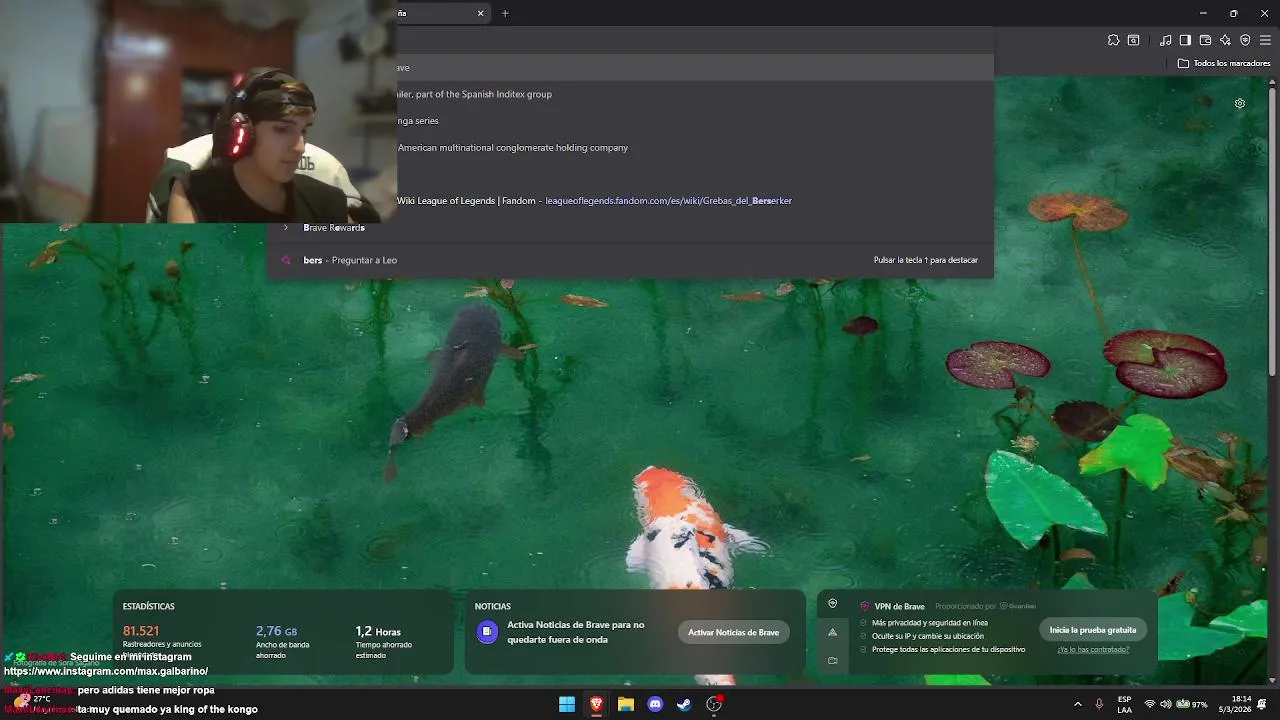
Task: Click the ESTADÍSTICAS card heading
Action: tap(148, 606)
